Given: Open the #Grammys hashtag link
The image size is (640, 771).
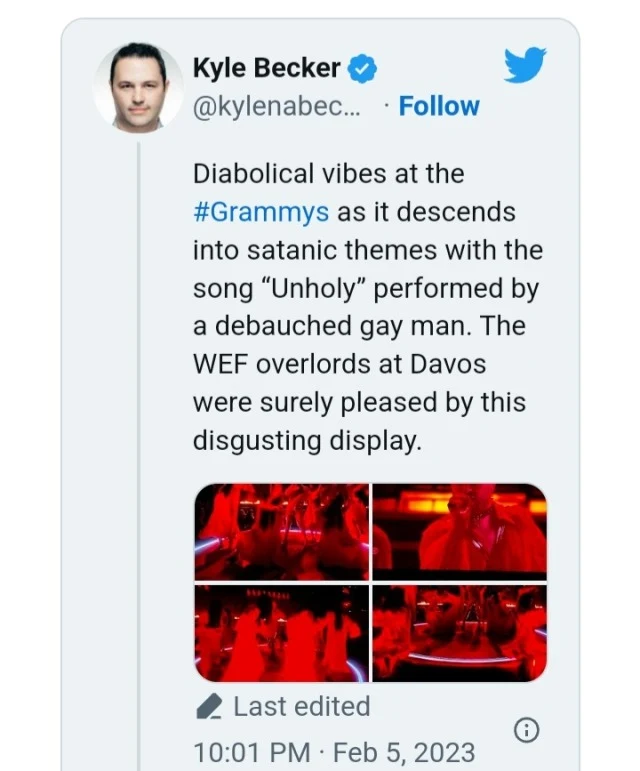Looking at the screenshot, I should tap(261, 212).
